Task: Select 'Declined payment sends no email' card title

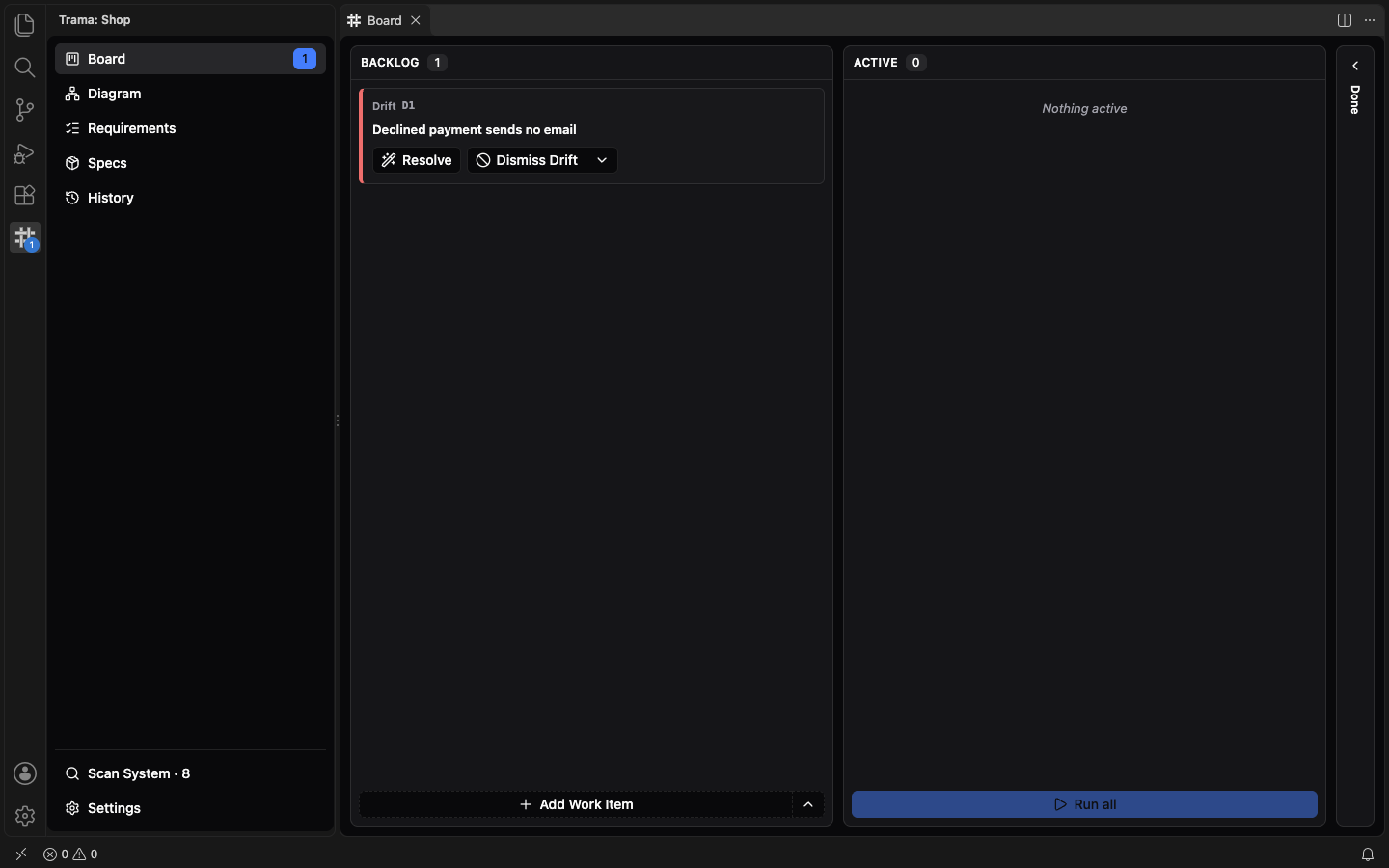Action: point(475,129)
